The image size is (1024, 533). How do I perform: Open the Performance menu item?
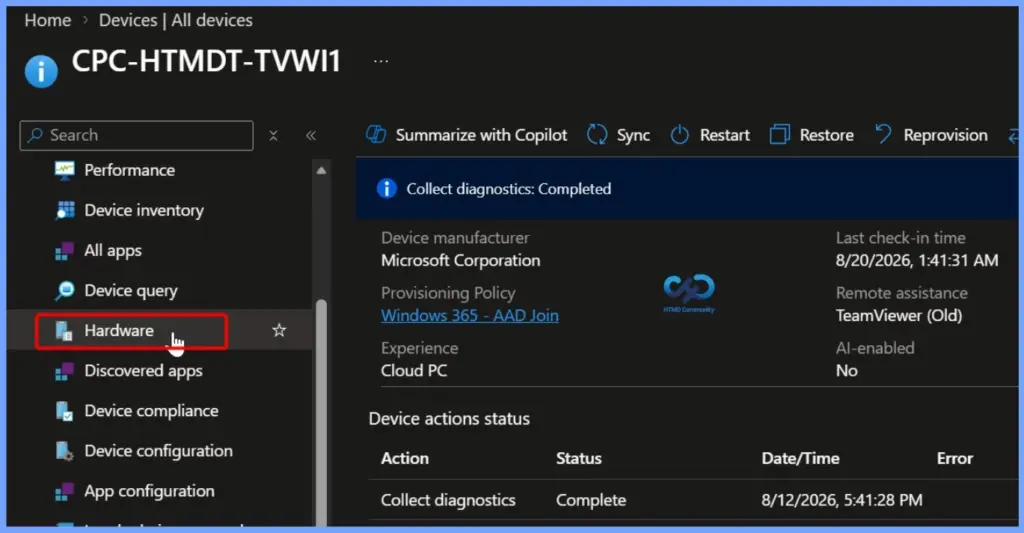[129, 170]
